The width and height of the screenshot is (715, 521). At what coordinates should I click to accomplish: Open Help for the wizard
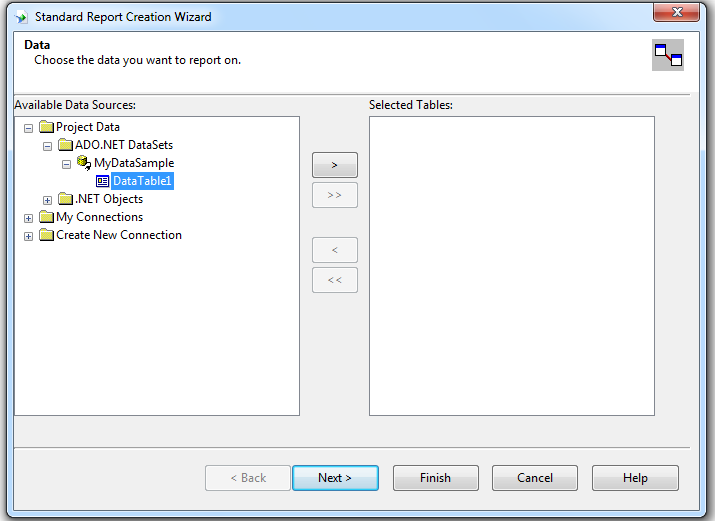635,478
